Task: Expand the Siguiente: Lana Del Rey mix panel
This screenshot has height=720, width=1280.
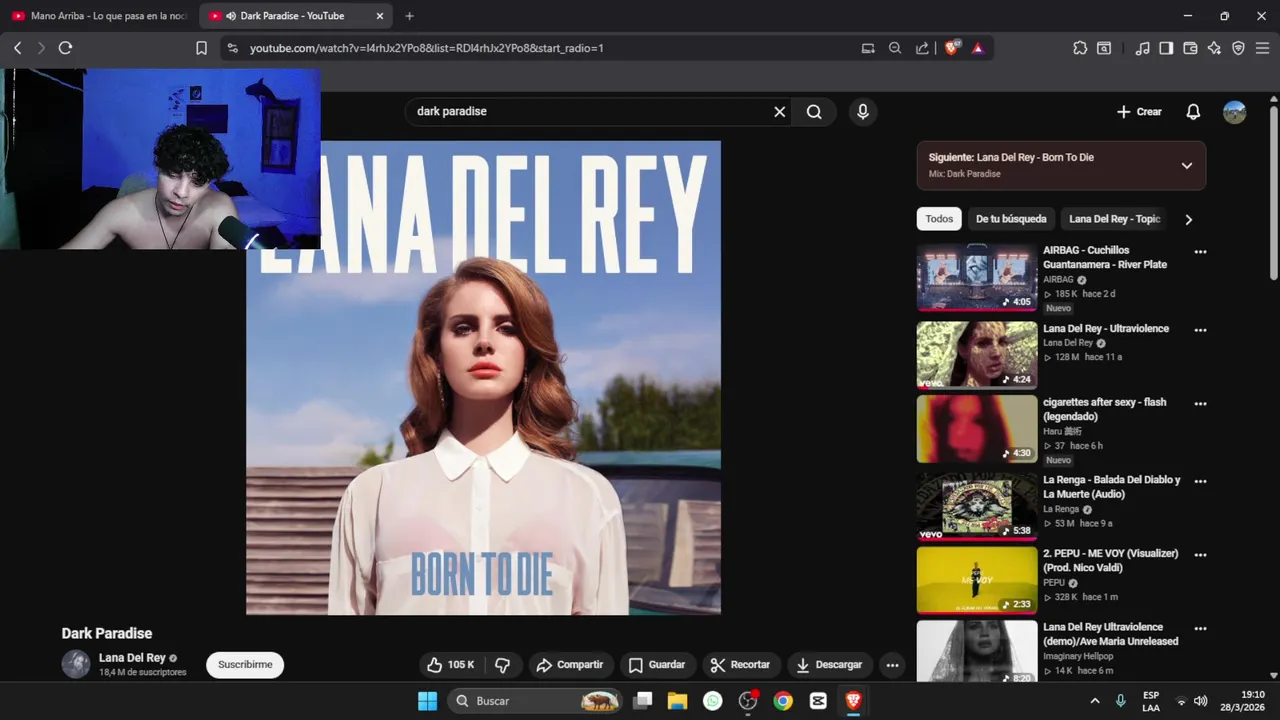Action: pyautogui.click(x=1187, y=166)
